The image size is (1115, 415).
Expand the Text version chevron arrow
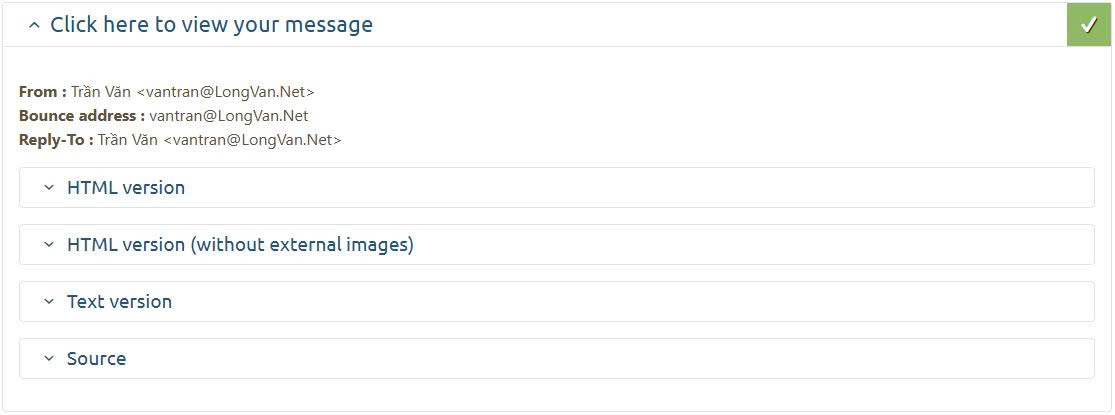pyautogui.click(x=48, y=302)
